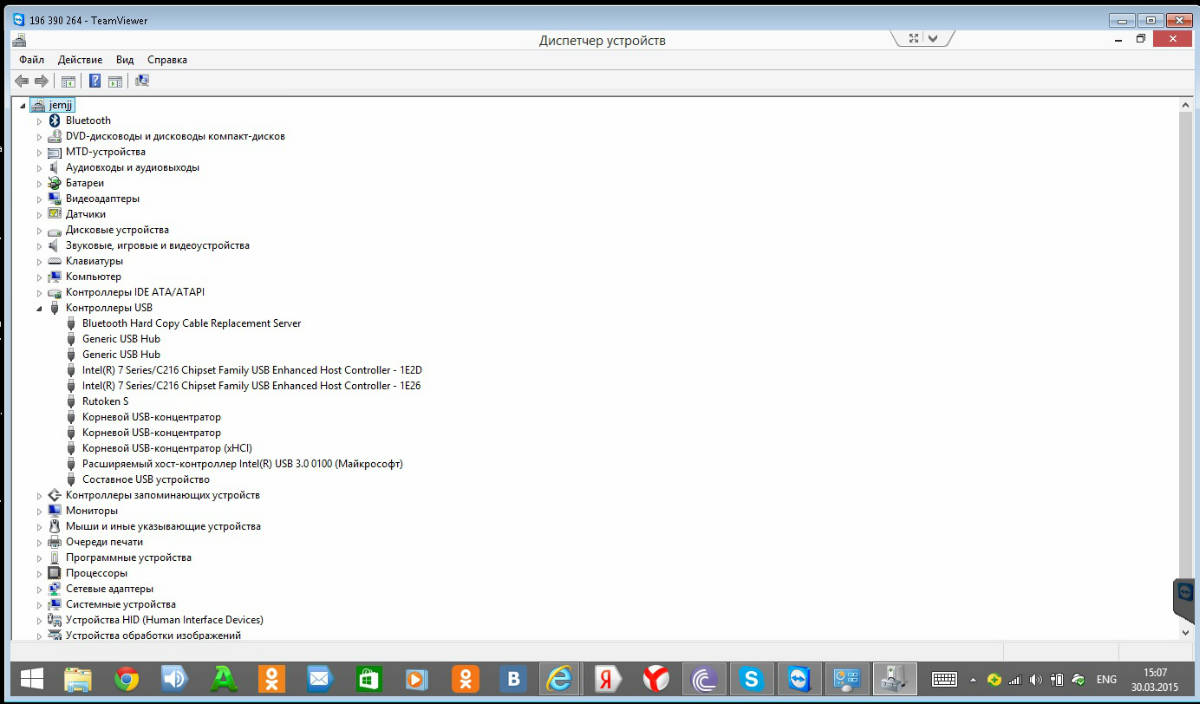Open the Действие menu

(x=80, y=60)
